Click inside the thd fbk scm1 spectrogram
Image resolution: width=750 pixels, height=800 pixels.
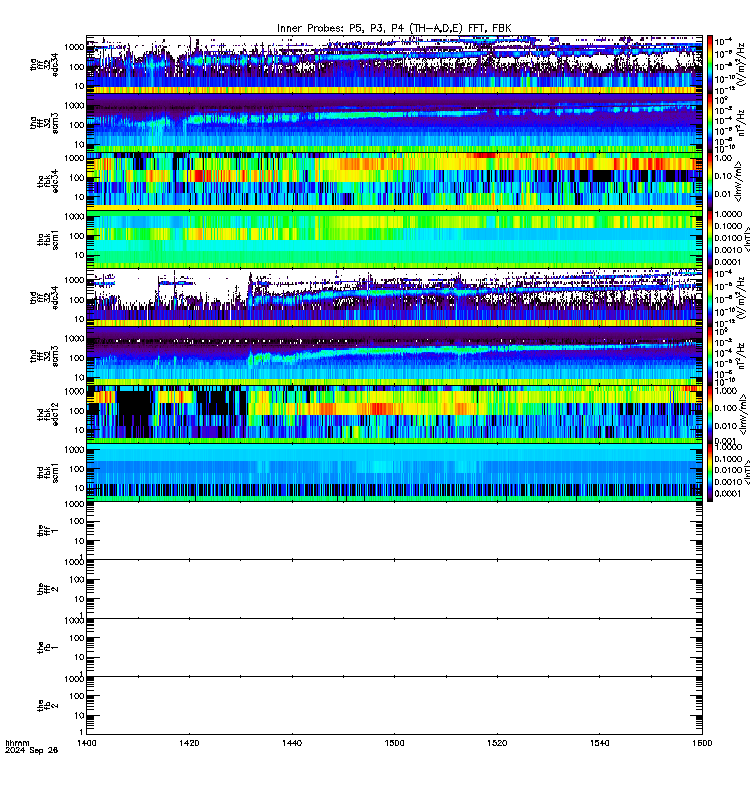tap(394, 472)
